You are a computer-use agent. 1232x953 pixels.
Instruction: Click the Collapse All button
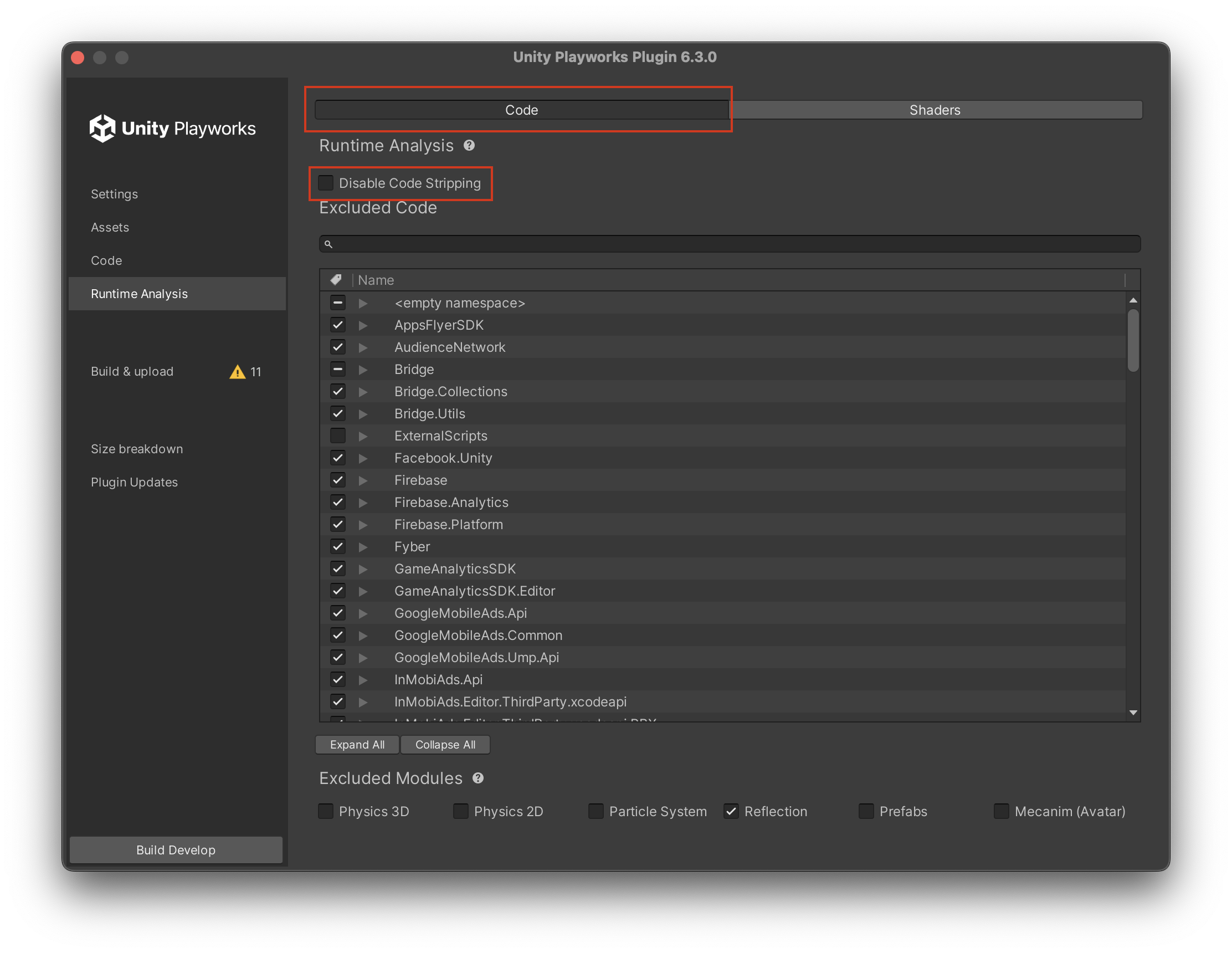tap(445, 744)
